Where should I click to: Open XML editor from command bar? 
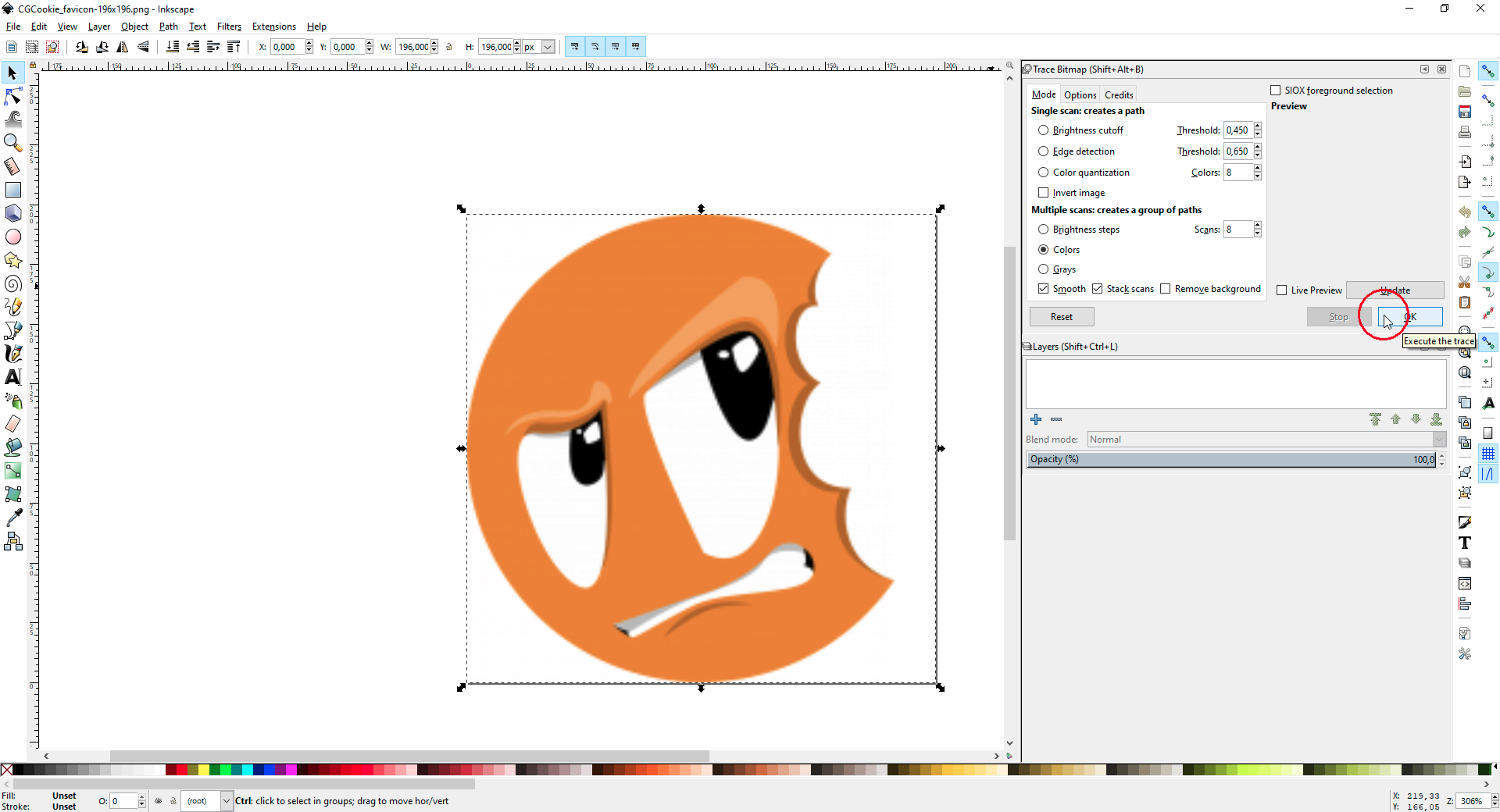point(1465,583)
